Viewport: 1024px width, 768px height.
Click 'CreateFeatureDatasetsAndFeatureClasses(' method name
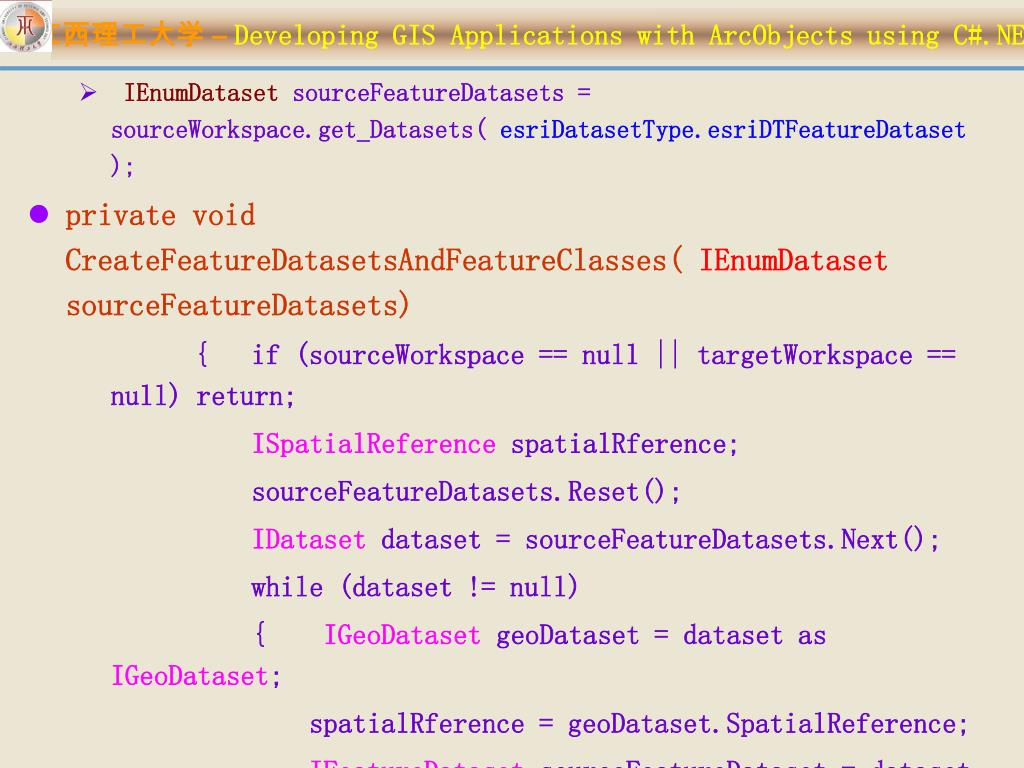(x=374, y=261)
